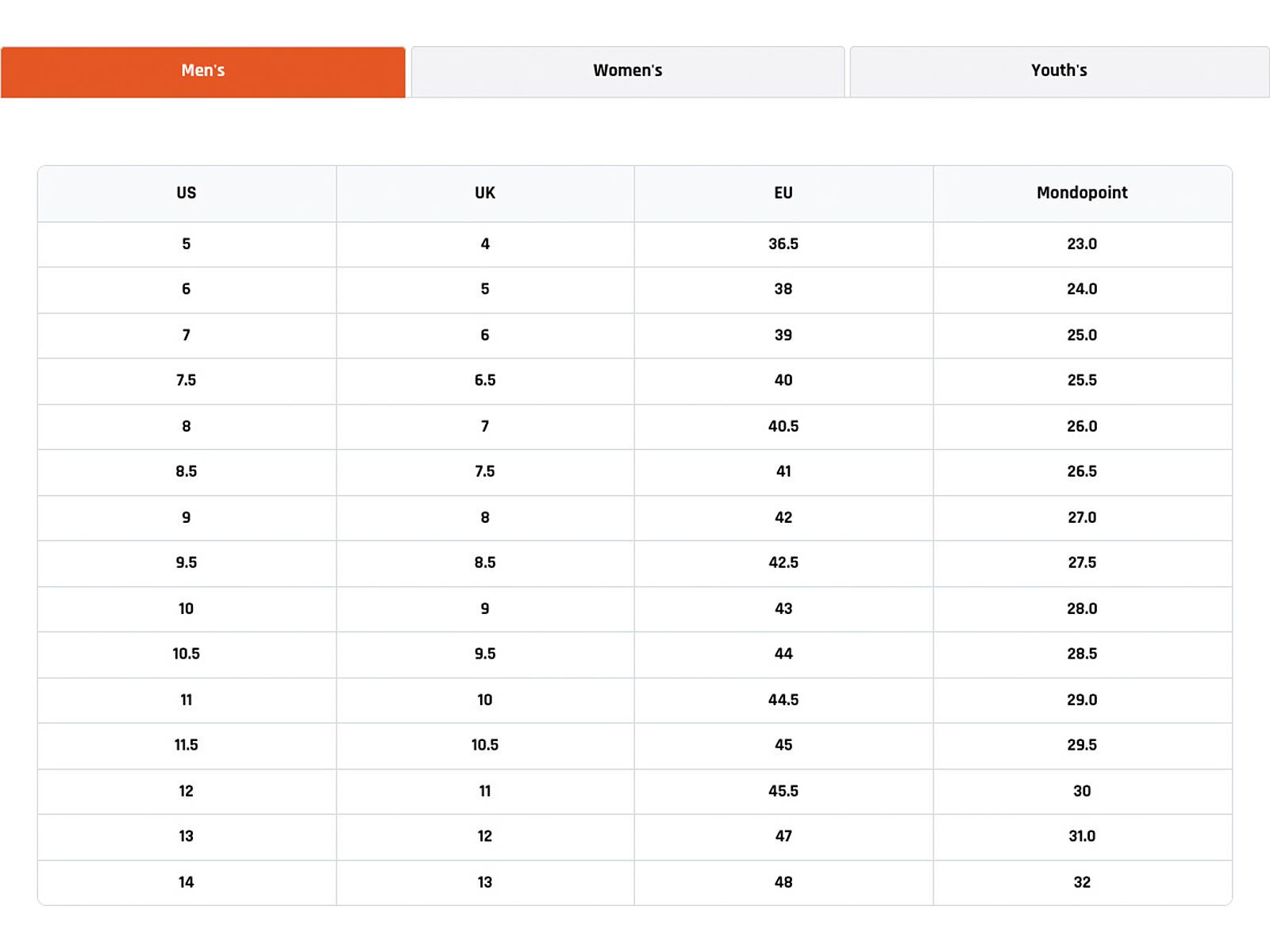Switch to the Women's size tab

click(x=627, y=71)
